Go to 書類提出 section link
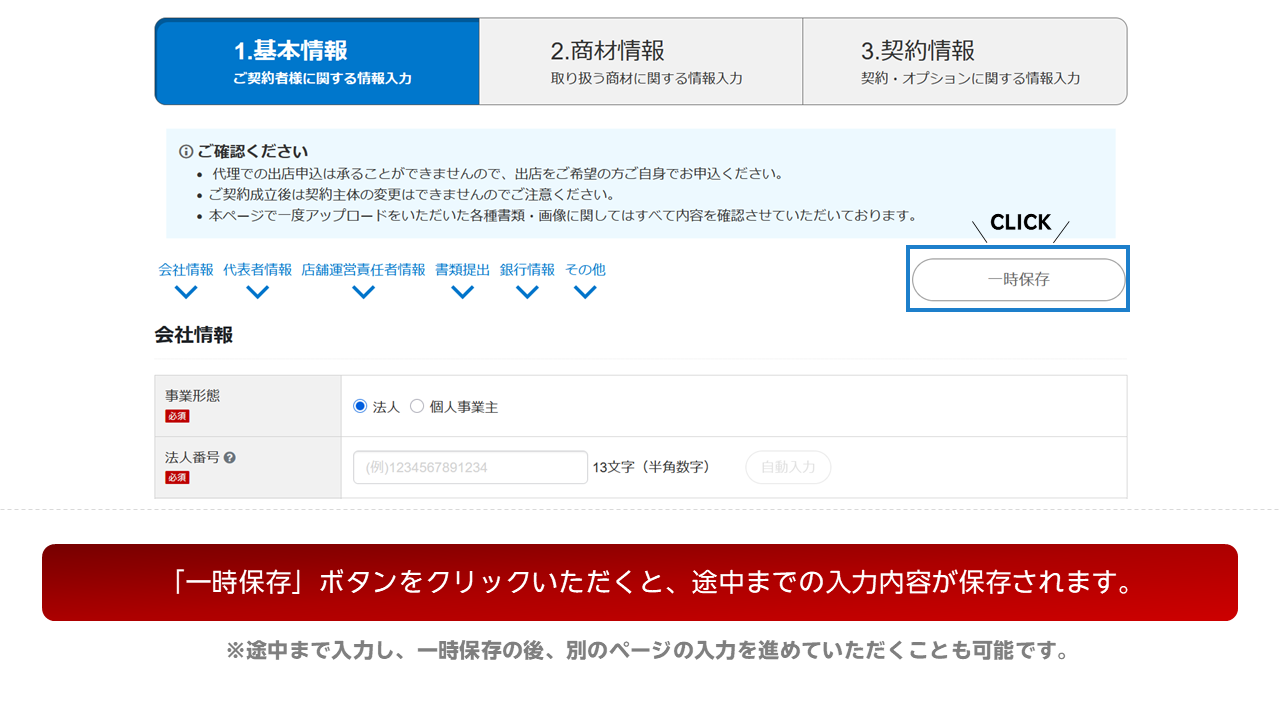 click(x=462, y=270)
